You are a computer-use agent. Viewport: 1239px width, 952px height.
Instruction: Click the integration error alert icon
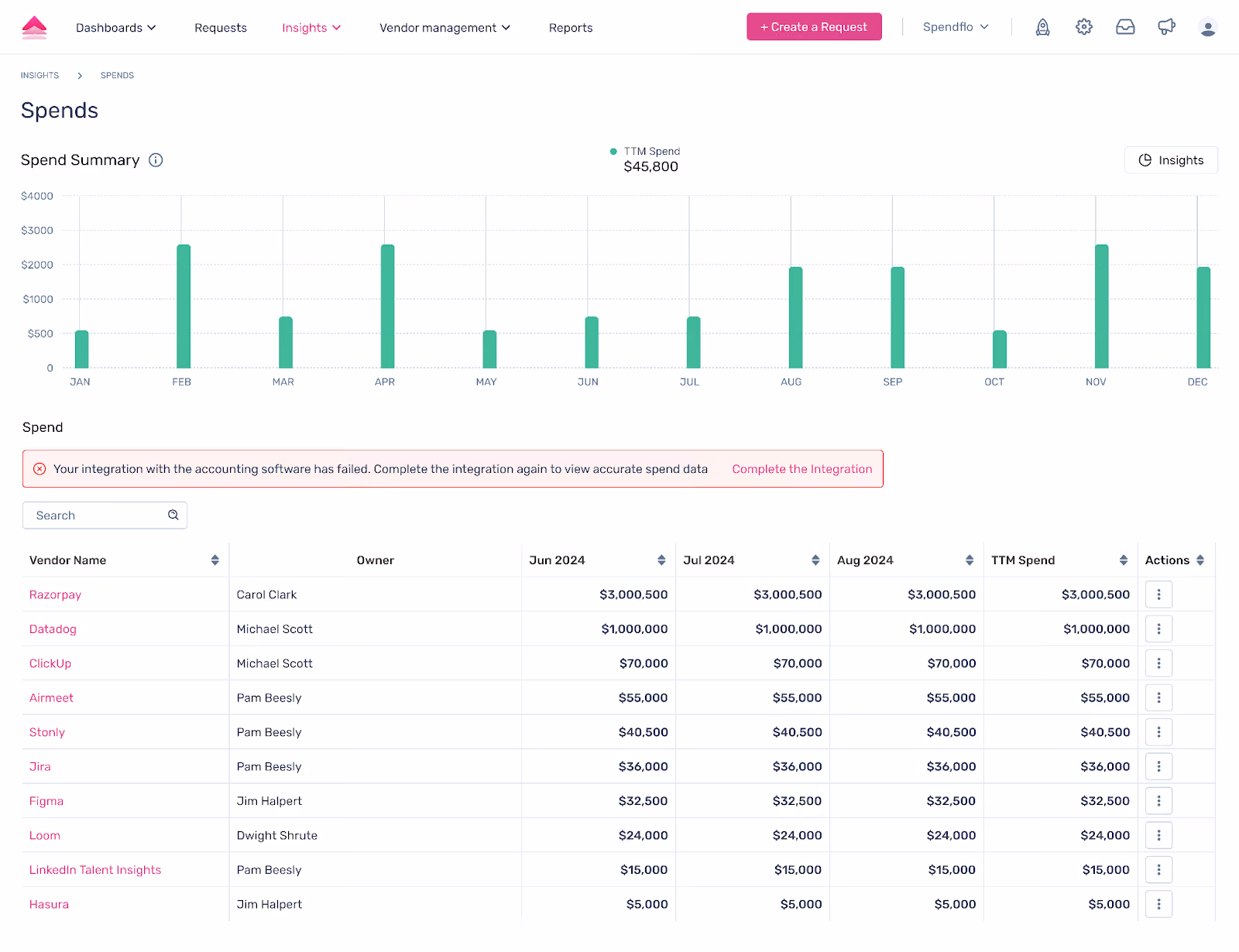pos(39,469)
